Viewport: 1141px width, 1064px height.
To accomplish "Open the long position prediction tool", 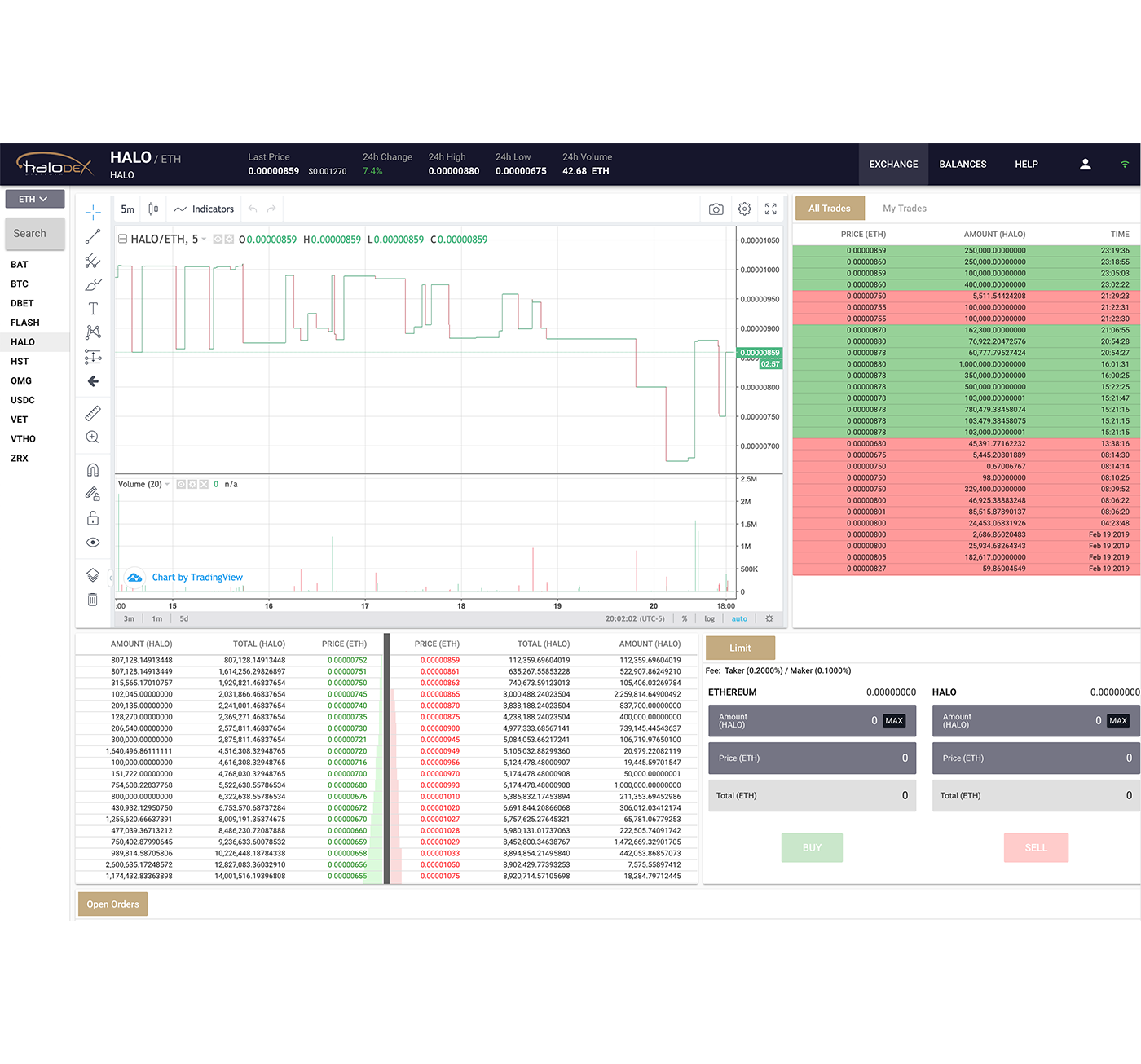I will coord(93,357).
